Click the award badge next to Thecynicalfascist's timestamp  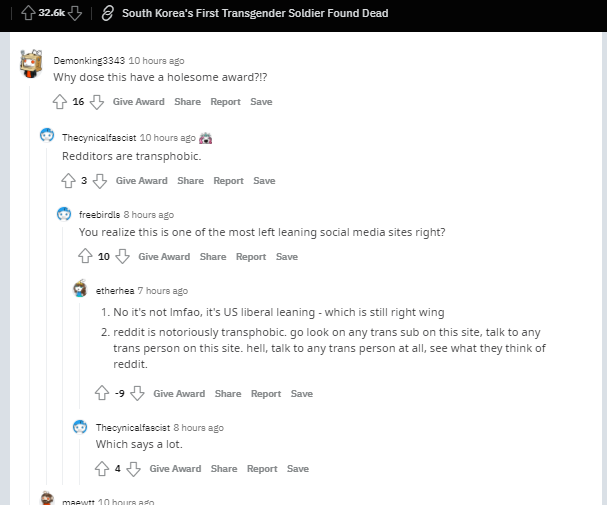coord(205,138)
